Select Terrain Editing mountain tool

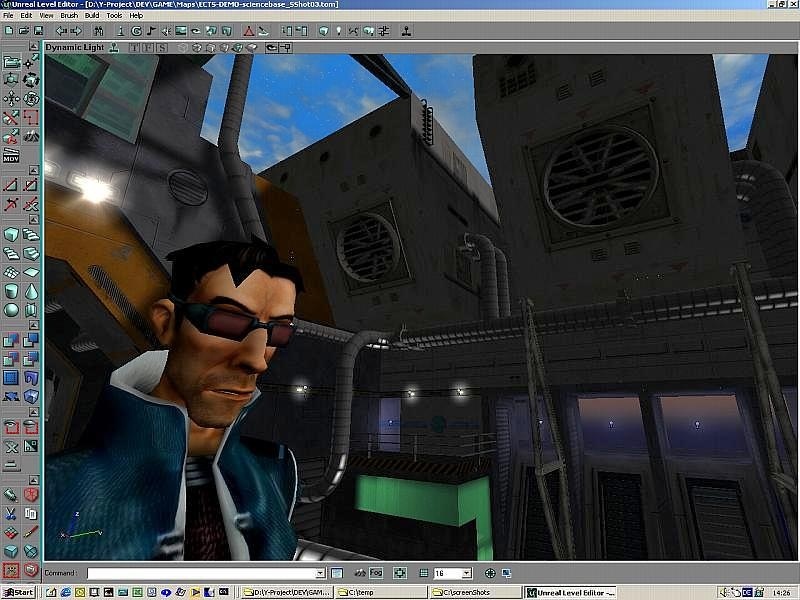31,136
